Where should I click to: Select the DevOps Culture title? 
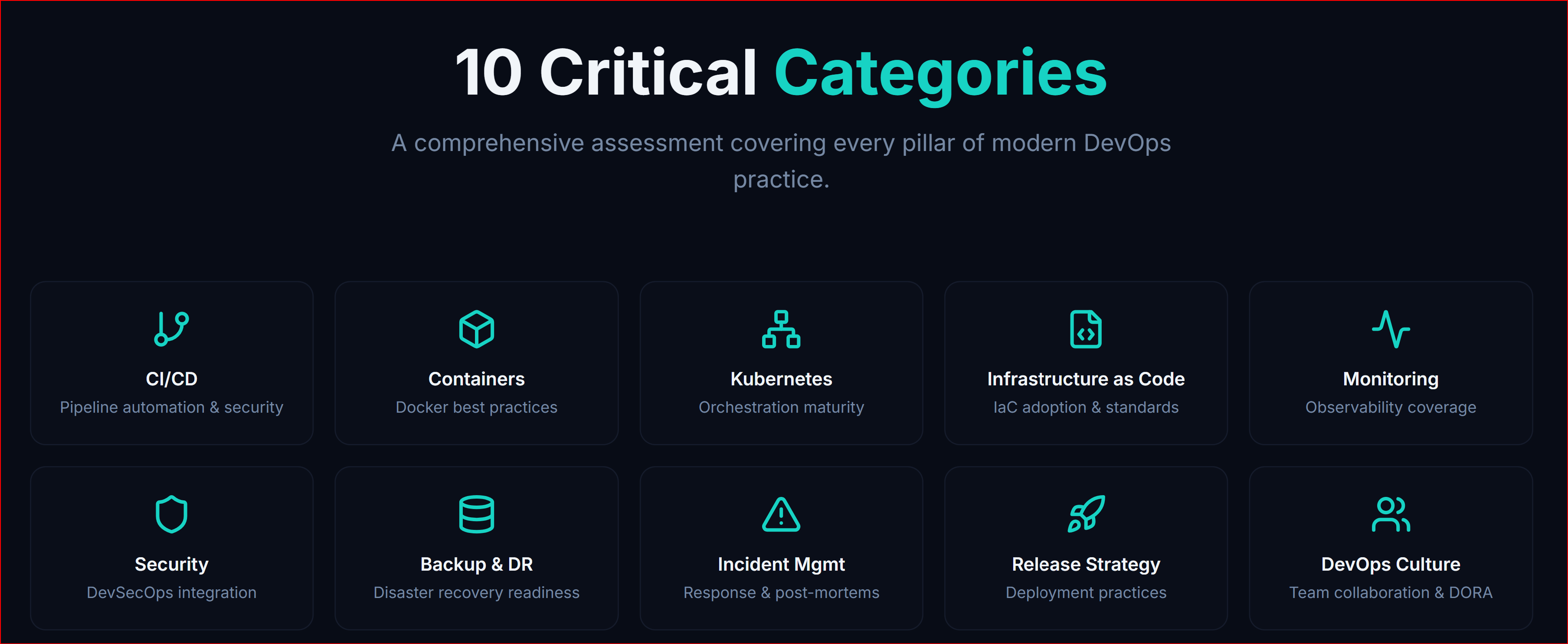[1391, 565]
